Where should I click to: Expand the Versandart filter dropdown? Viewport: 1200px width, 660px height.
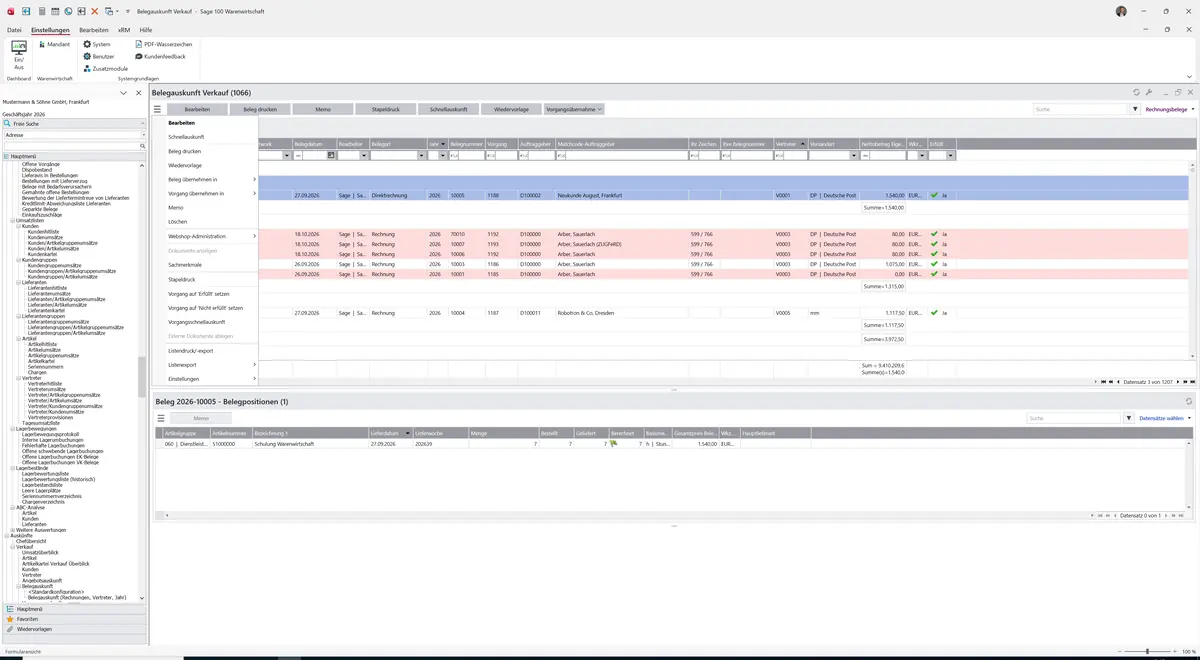tap(853, 156)
